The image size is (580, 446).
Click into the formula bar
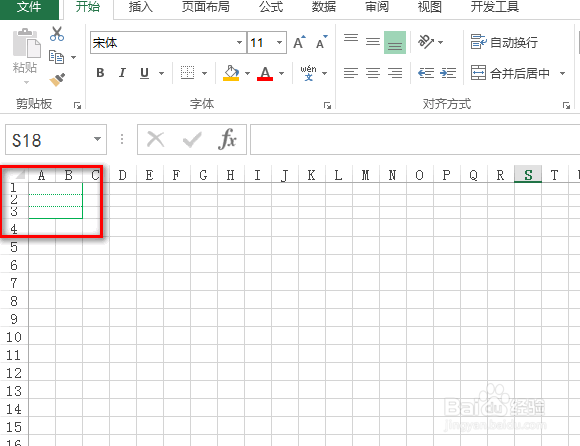[x=415, y=139]
